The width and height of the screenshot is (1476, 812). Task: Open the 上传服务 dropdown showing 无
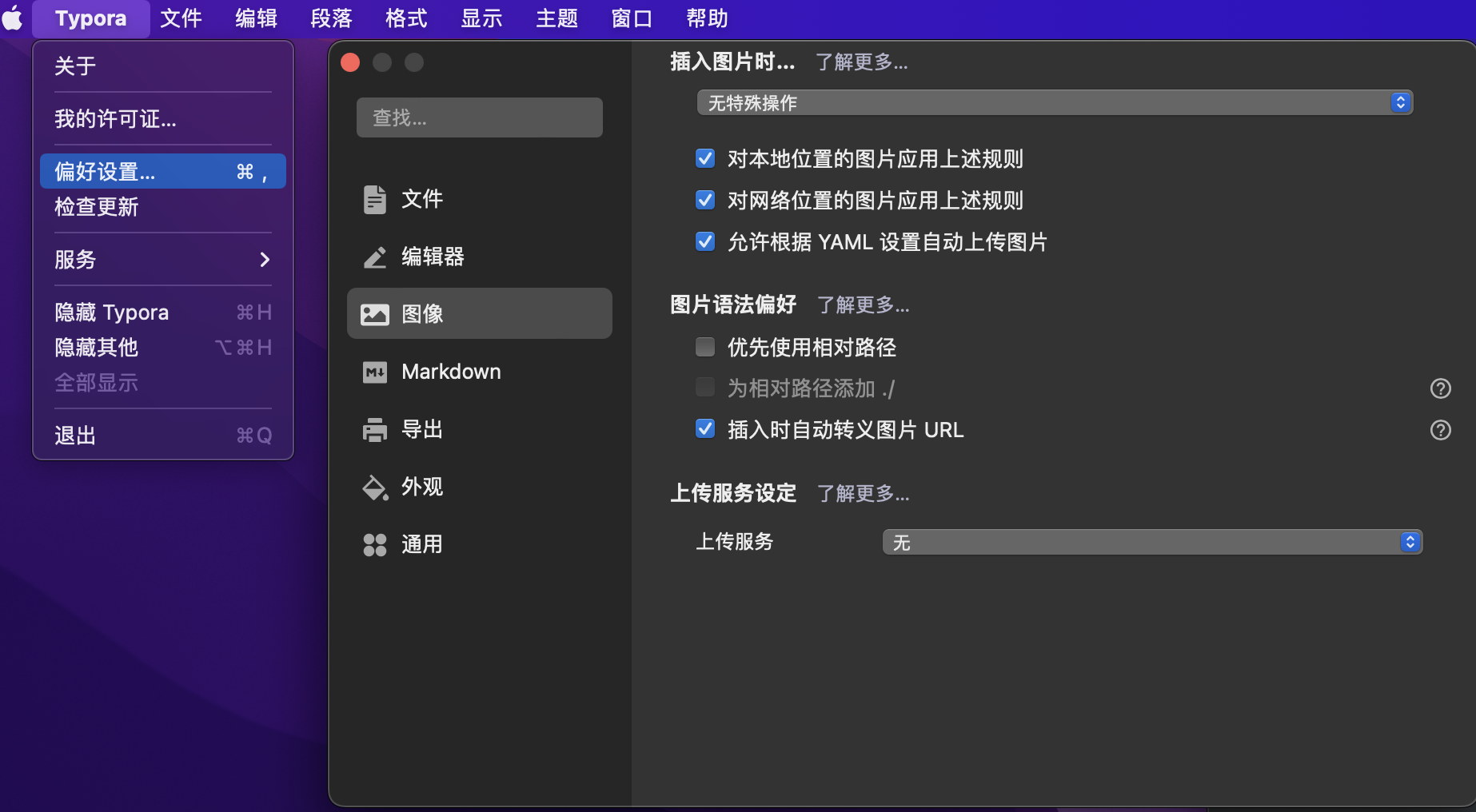pyautogui.click(x=1151, y=542)
